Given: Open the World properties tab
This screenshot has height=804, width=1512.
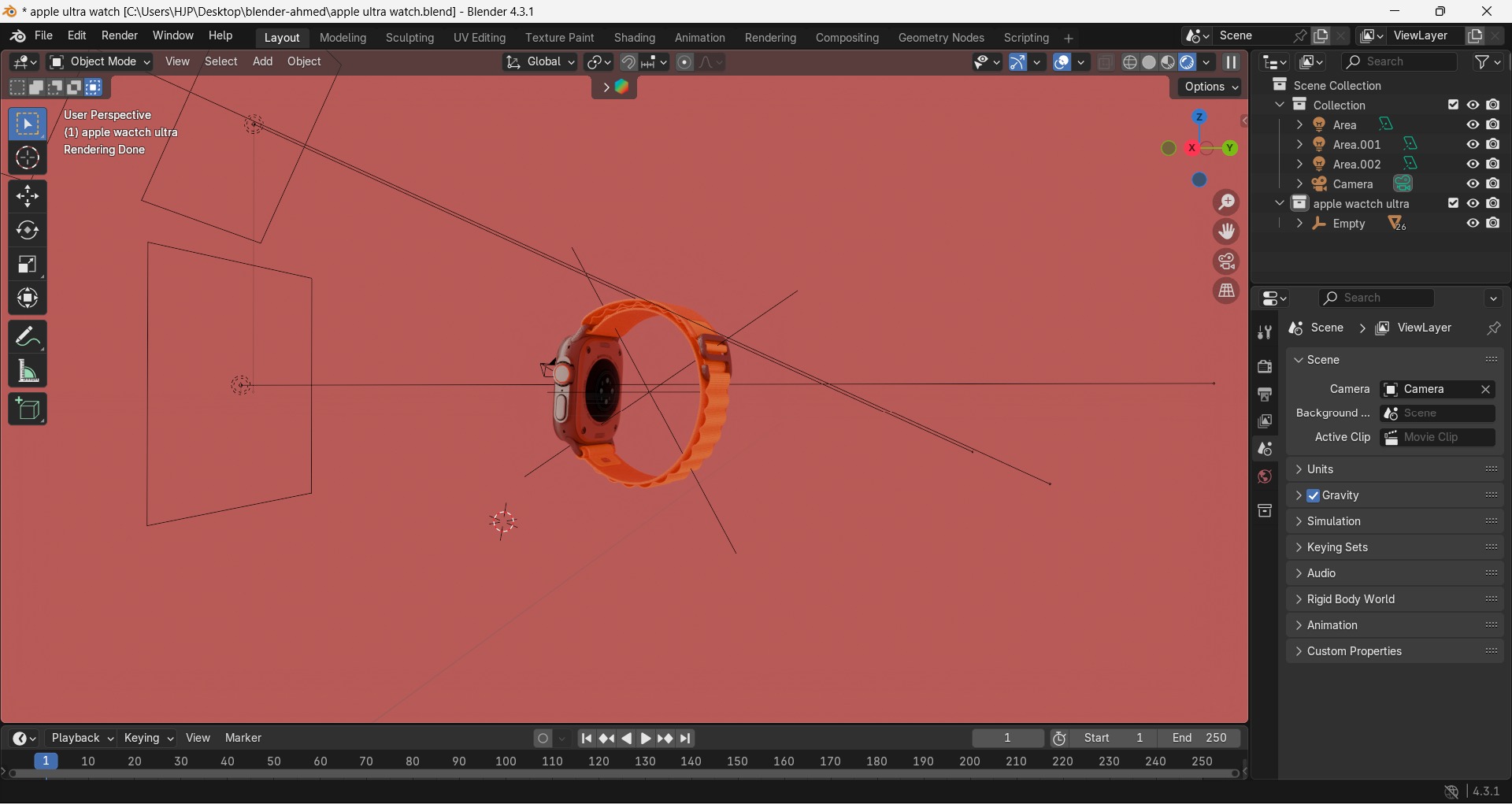Looking at the screenshot, I should [x=1265, y=477].
